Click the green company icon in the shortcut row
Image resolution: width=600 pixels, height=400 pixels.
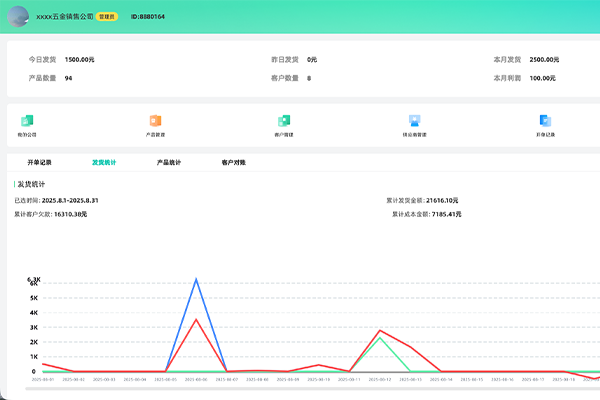pyautogui.click(x=25, y=121)
